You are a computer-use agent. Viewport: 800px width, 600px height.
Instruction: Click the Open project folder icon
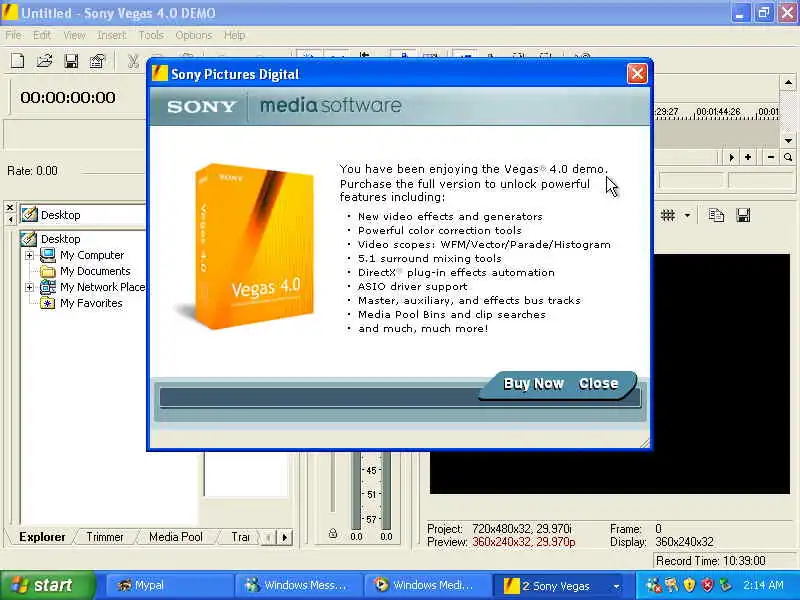45,61
